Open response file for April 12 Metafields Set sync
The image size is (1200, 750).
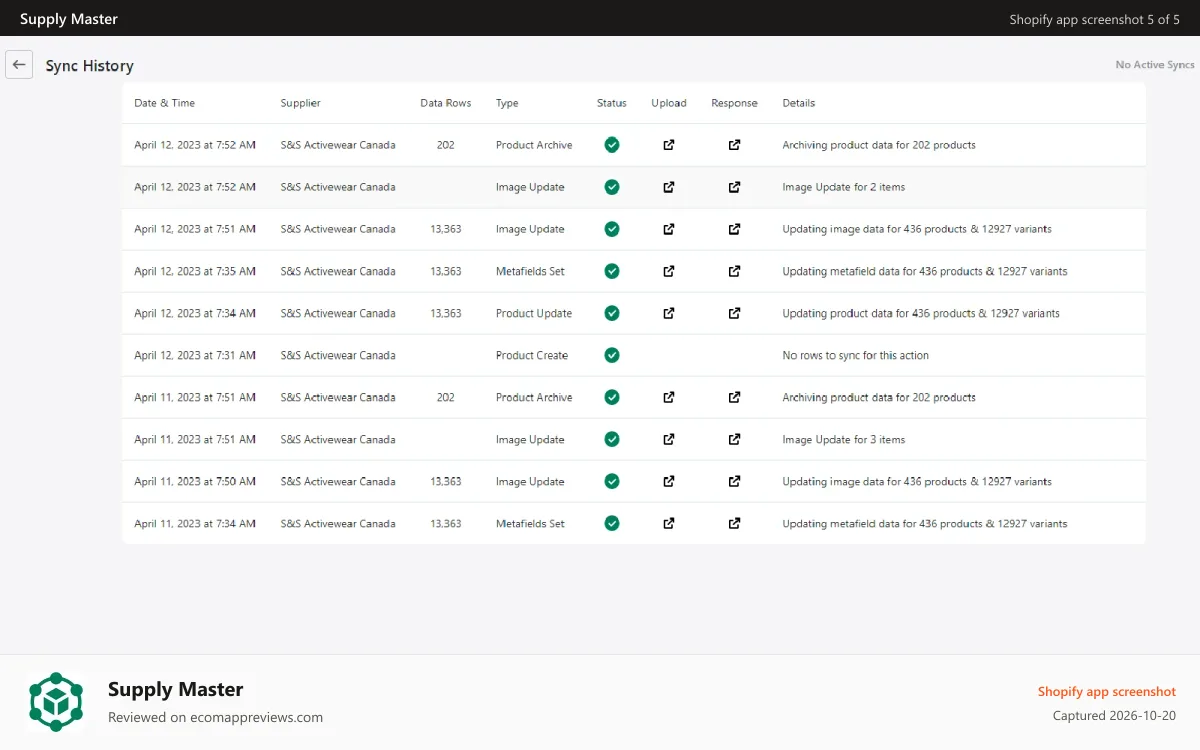(734, 271)
